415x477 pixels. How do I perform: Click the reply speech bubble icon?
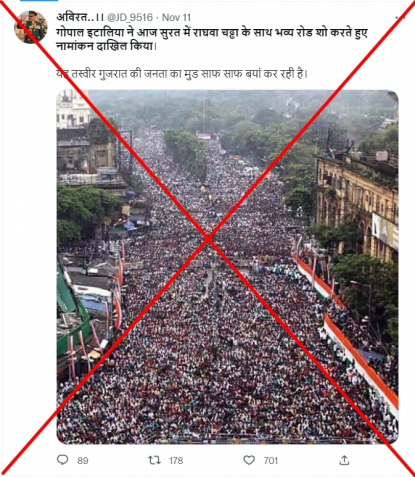pos(63,460)
